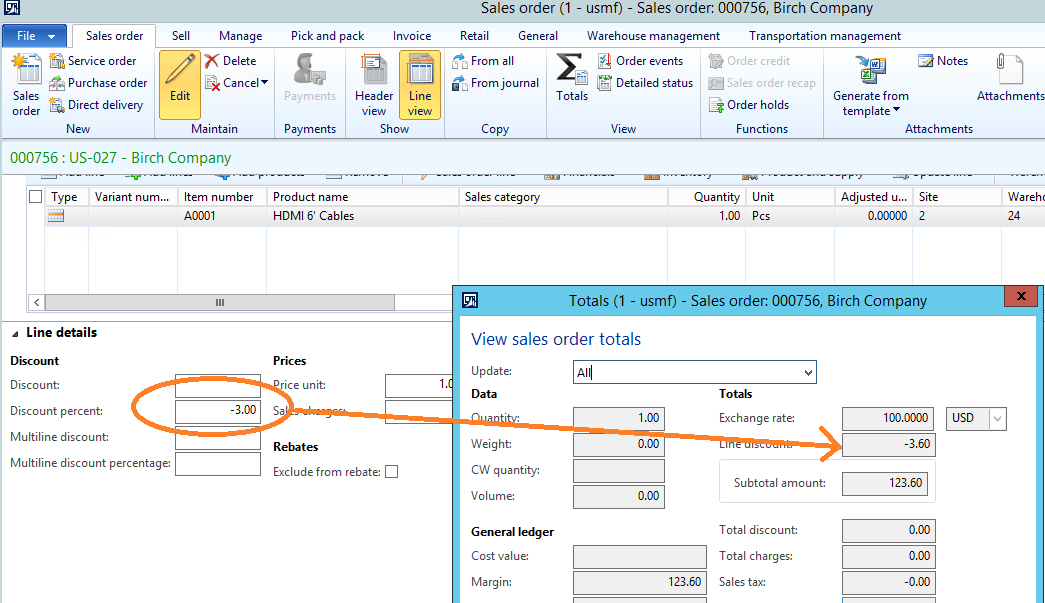Open Transportation management tab
Viewport: 1045px width, 603px height.
point(824,36)
